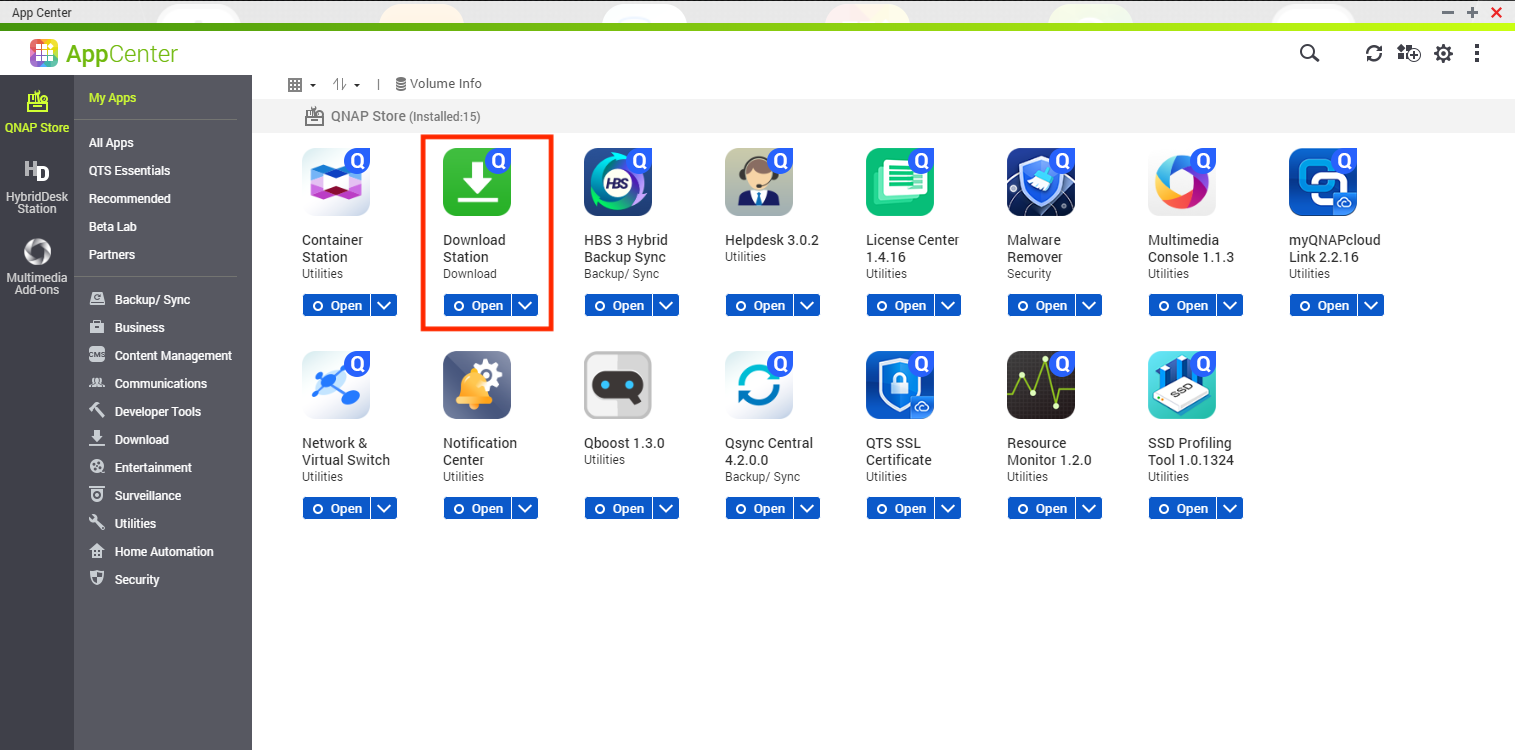Select the Download category in sidebar
Screen dimensions: 1515x750
pos(129,440)
